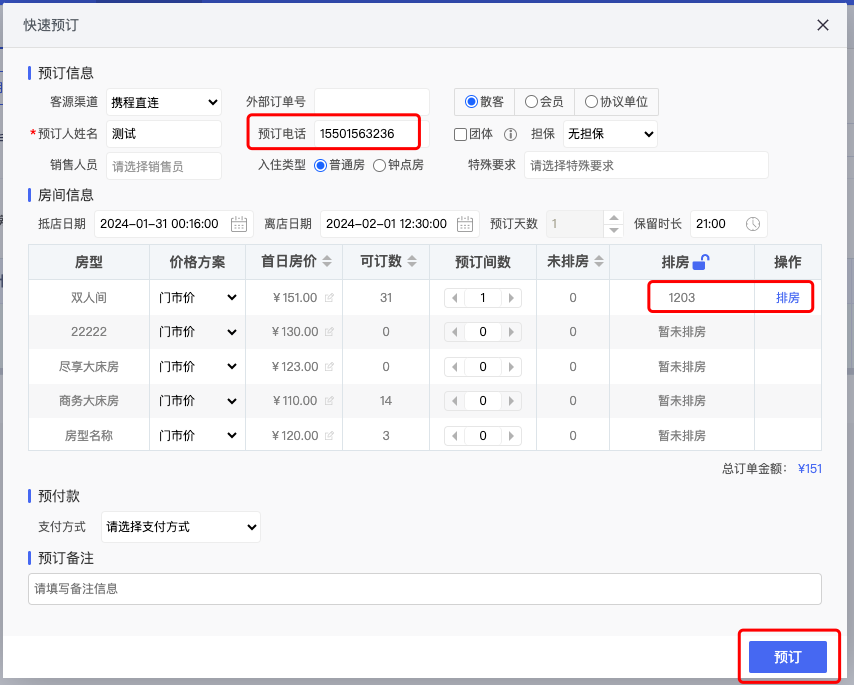The image size is (854, 685).
Task: Select the 协议单位 radio option
Action: tap(591, 102)
